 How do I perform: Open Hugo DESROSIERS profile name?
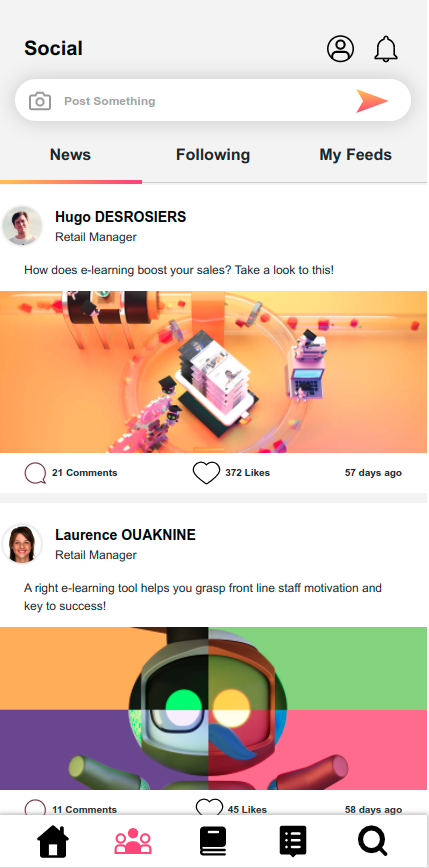click(121, 217)
